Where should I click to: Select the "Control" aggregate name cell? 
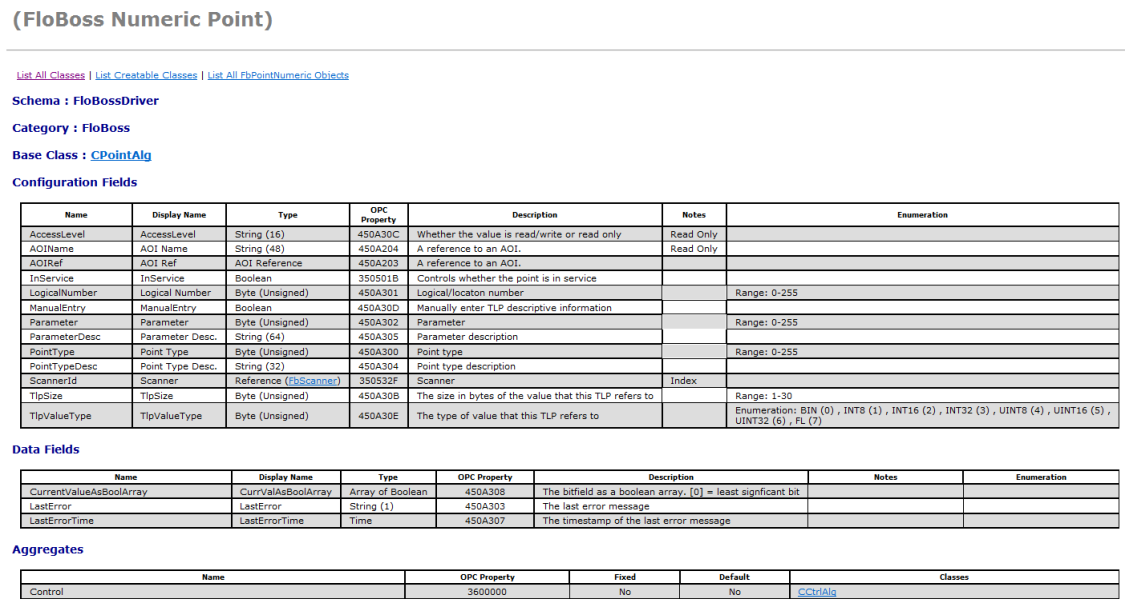click(x=213, y=592)
